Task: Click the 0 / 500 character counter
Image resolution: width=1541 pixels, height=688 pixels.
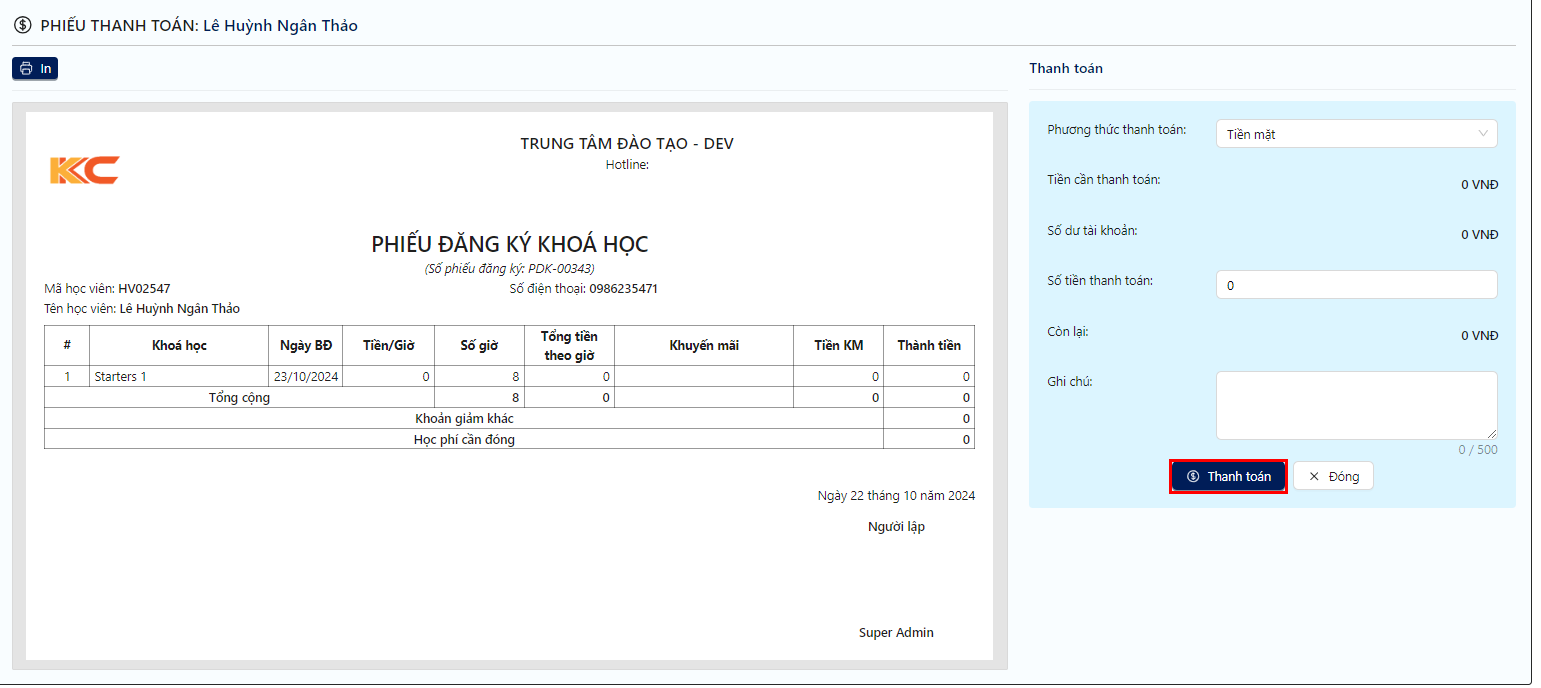Action: [1478, 450]
